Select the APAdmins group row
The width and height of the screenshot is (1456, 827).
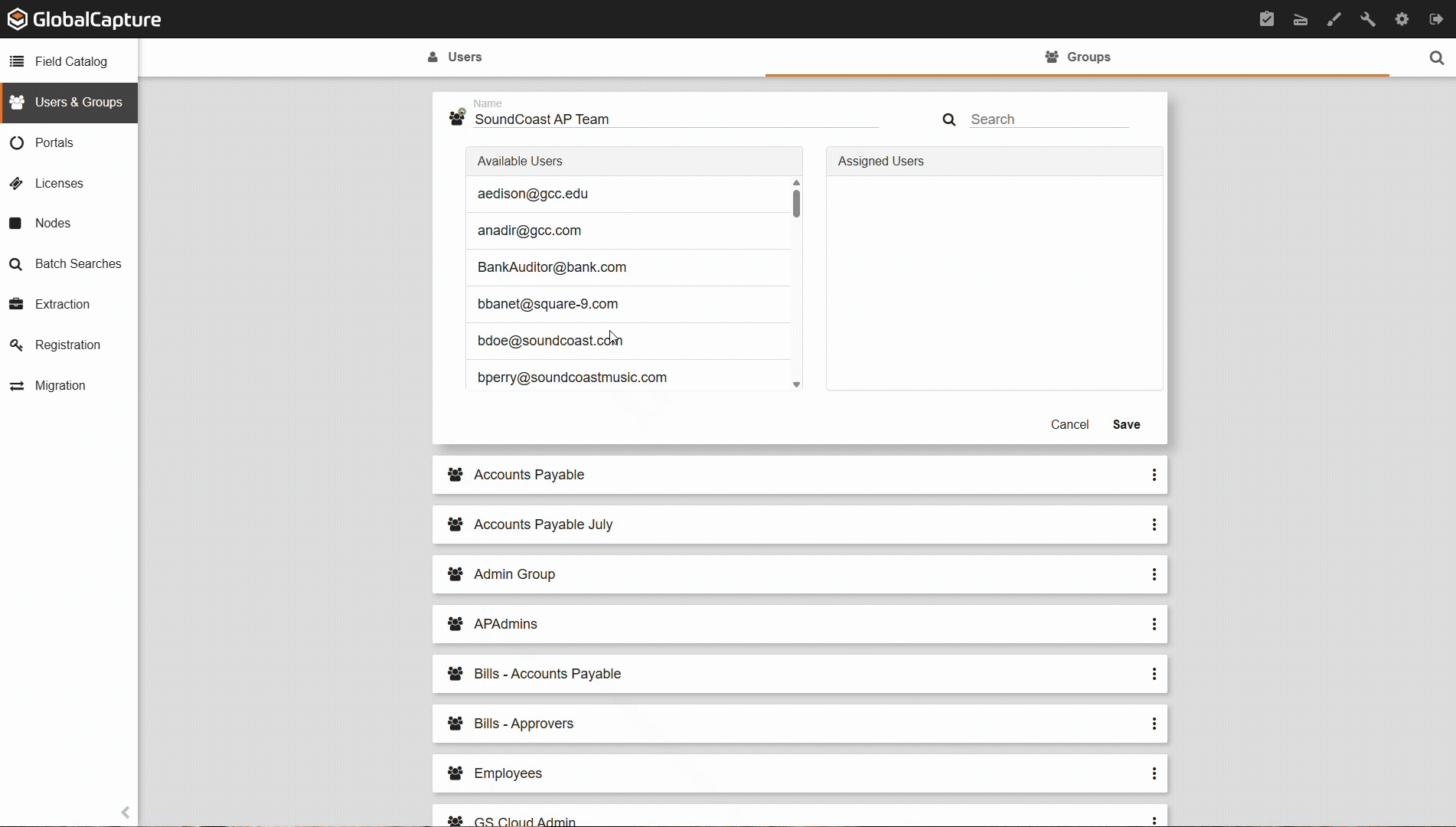[x=800, y=624]
